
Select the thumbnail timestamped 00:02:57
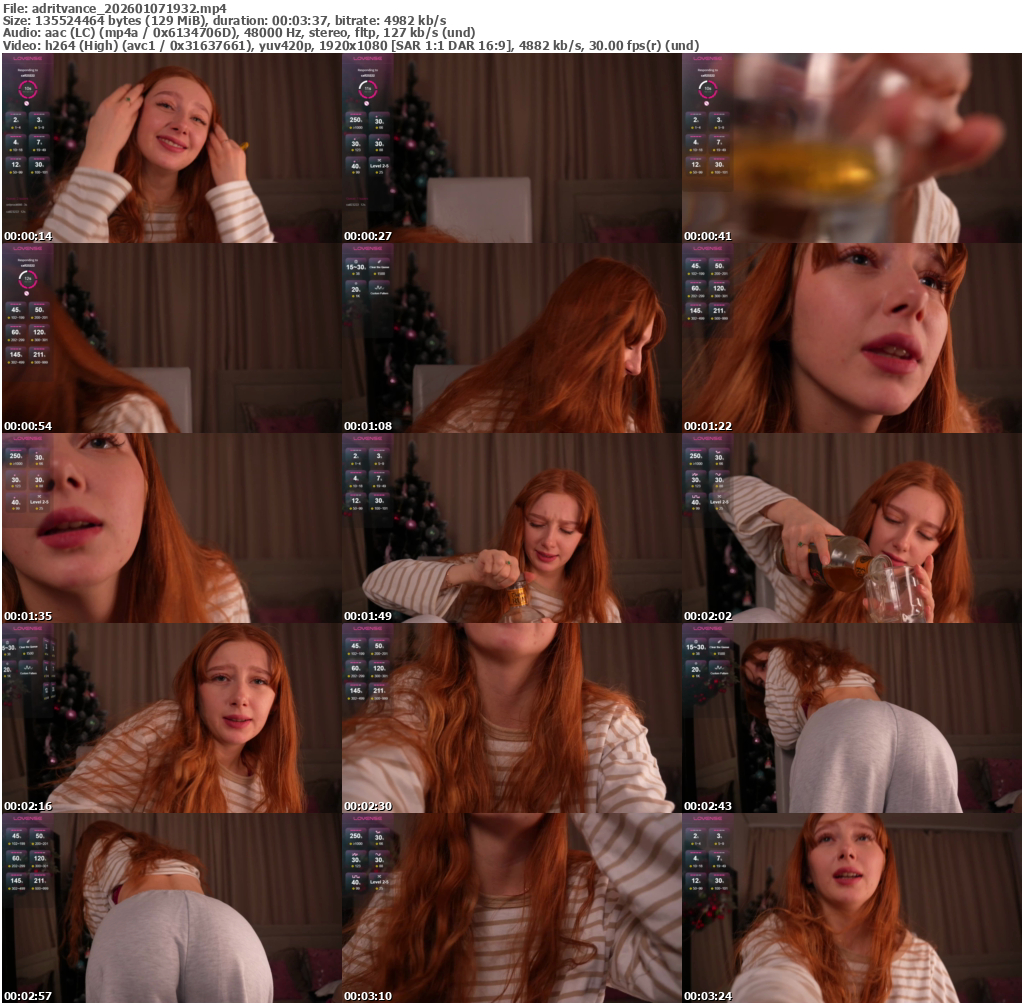[172, 908]
